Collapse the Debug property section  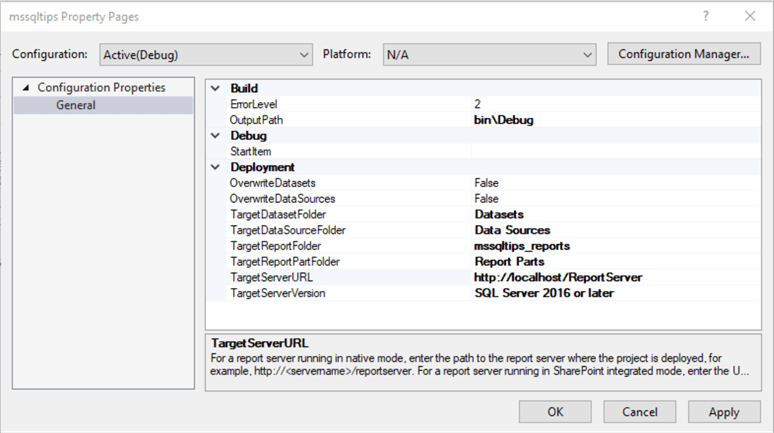tap(216, 136)
